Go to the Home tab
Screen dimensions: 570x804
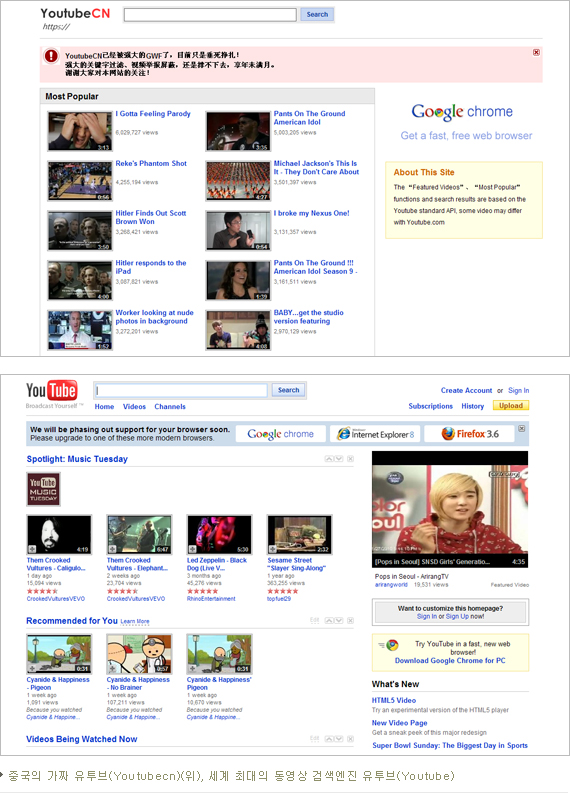click(104, 407)
